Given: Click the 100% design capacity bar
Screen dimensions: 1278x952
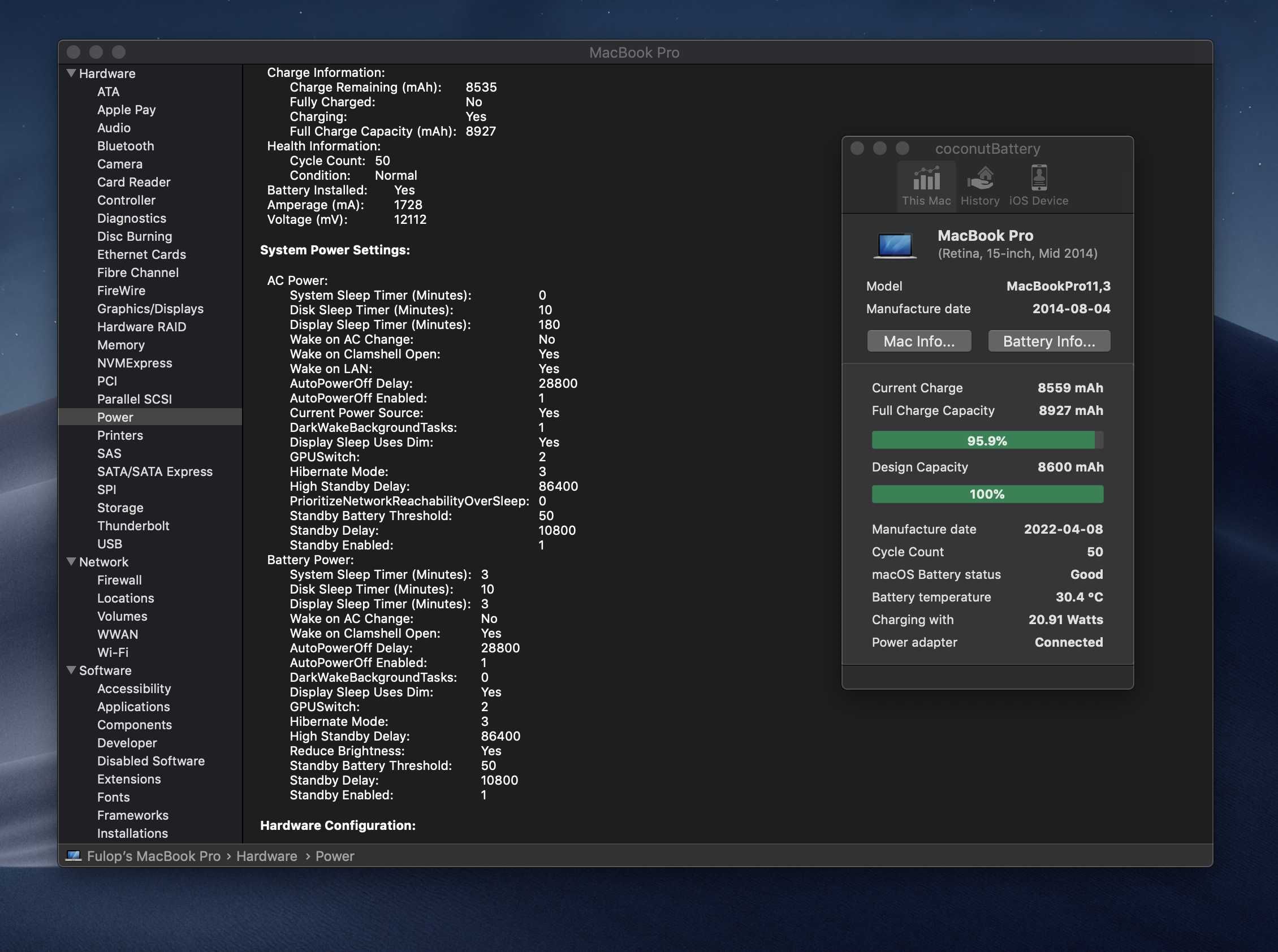Looking at the screenshot, I should (x=987, y=494).
